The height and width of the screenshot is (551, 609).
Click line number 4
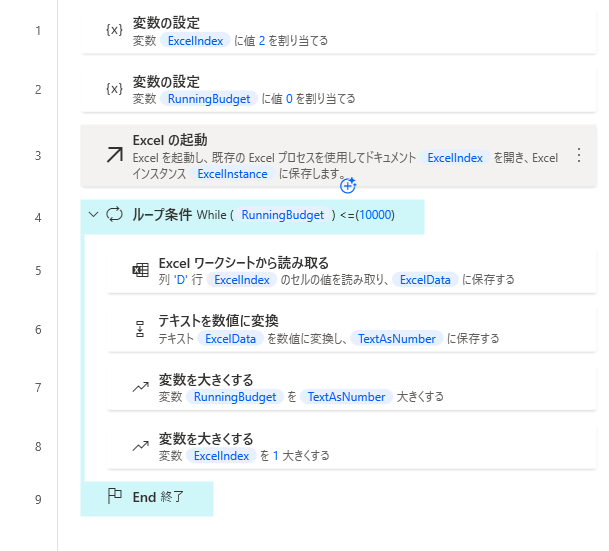[38, 218]
